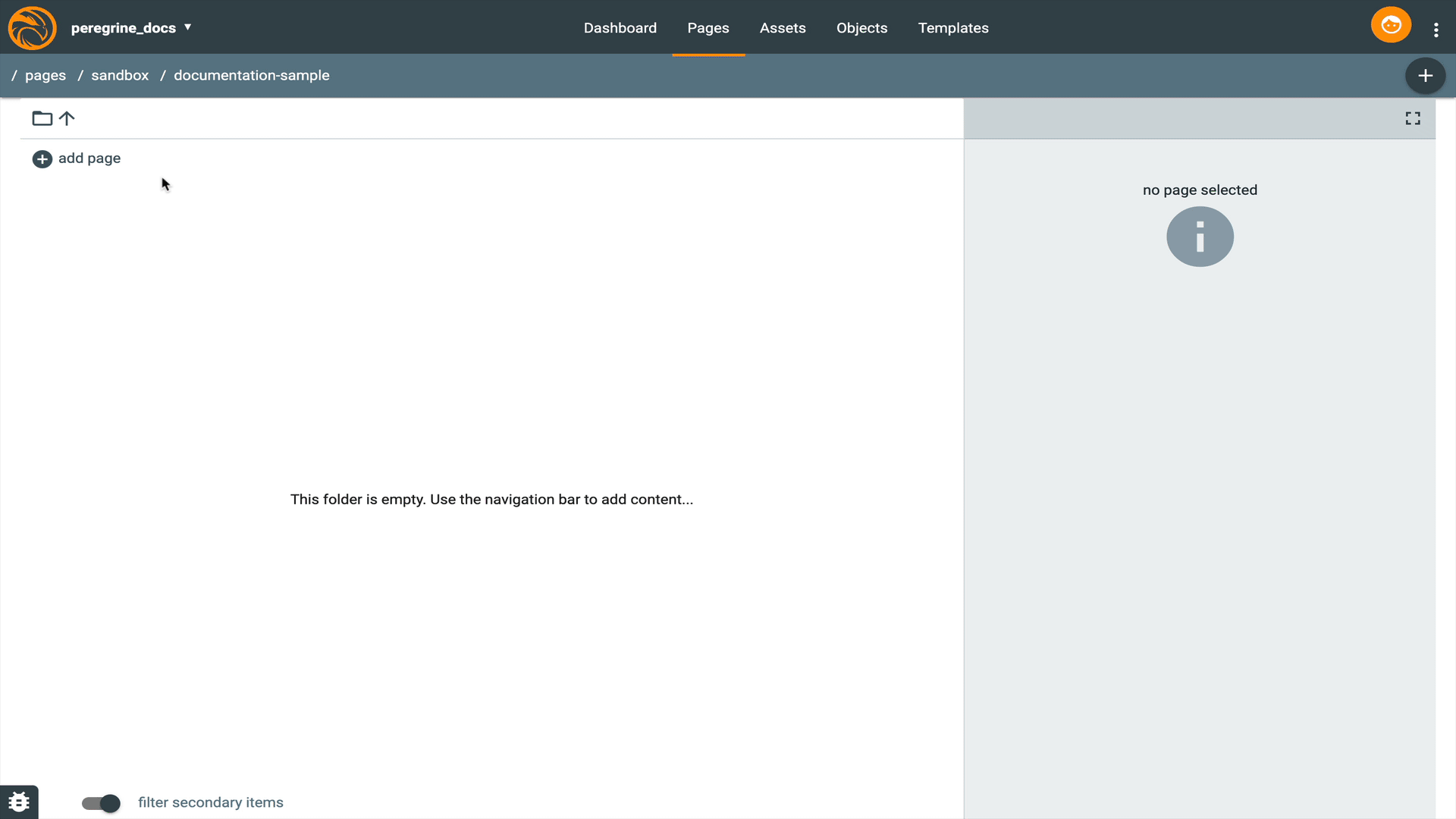Screen dimensions: 1456x819
Task: Click the orange user avatar icon
Action: (1390, 25)
